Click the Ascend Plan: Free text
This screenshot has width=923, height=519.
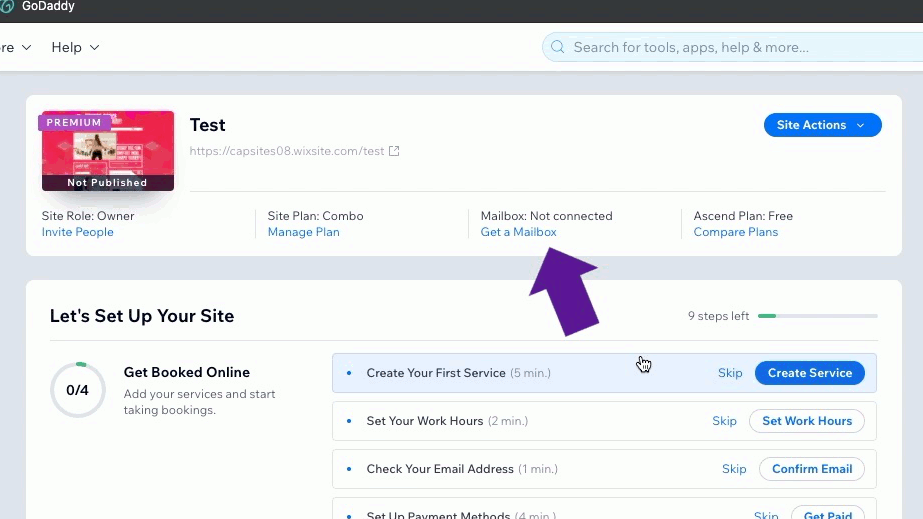point(743,216)
